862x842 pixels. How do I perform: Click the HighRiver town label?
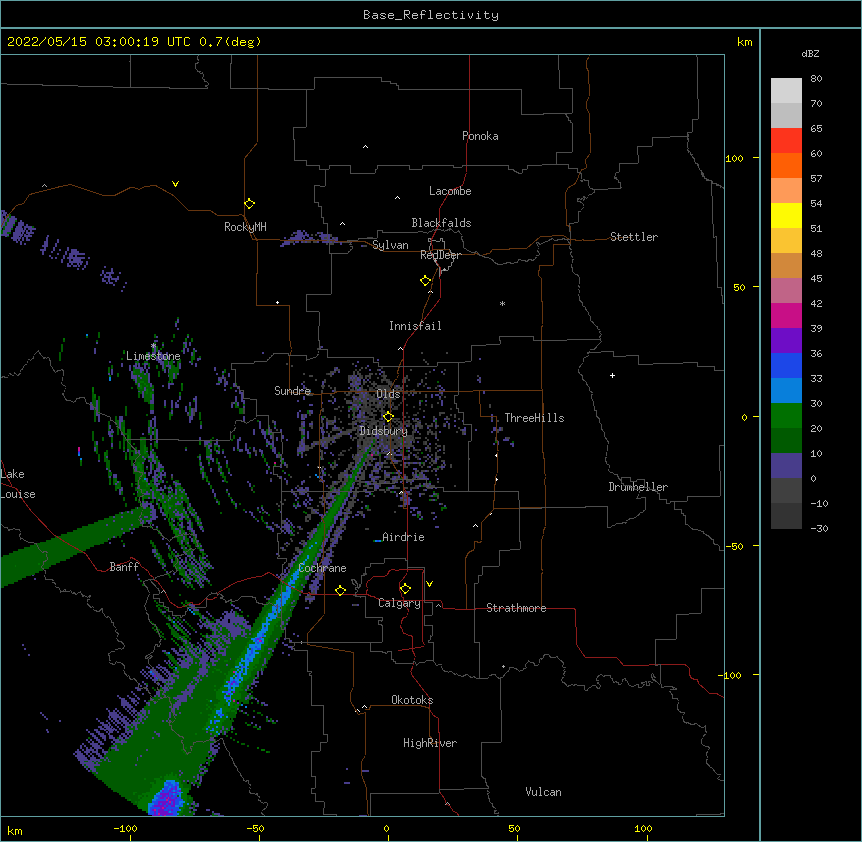(x=430, y=743)
